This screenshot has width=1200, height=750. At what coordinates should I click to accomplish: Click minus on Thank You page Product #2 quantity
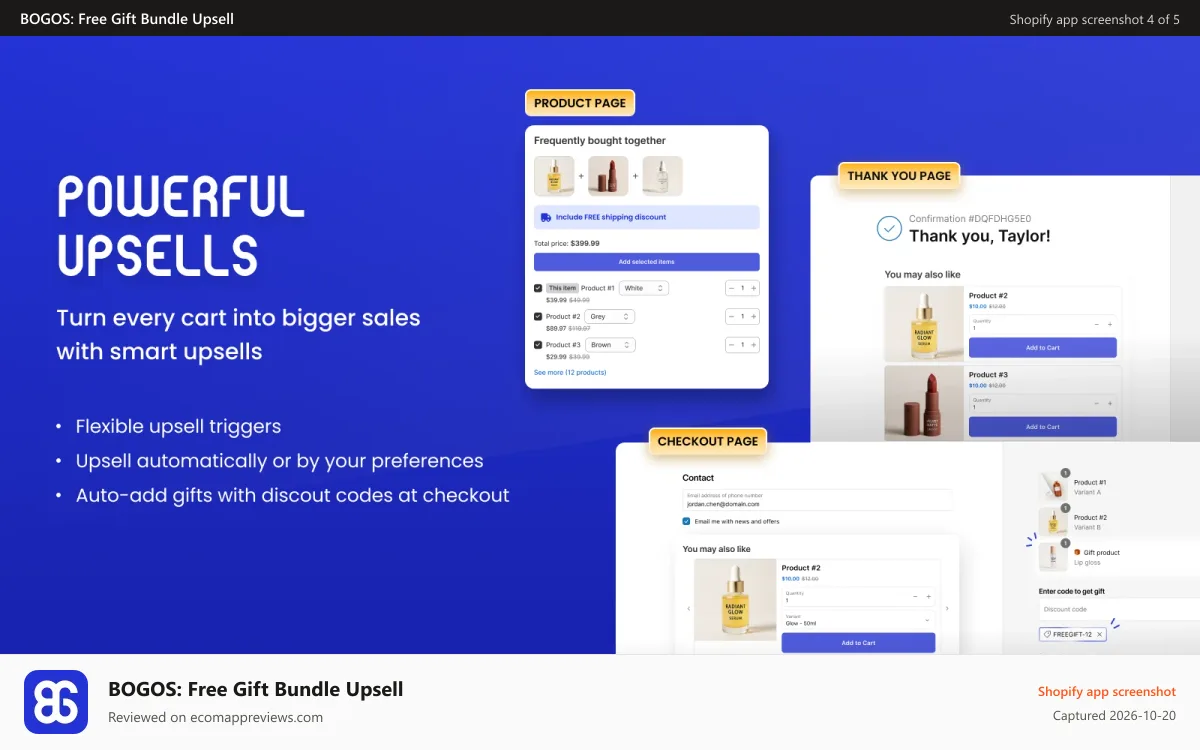click(x=1096, y=324)
